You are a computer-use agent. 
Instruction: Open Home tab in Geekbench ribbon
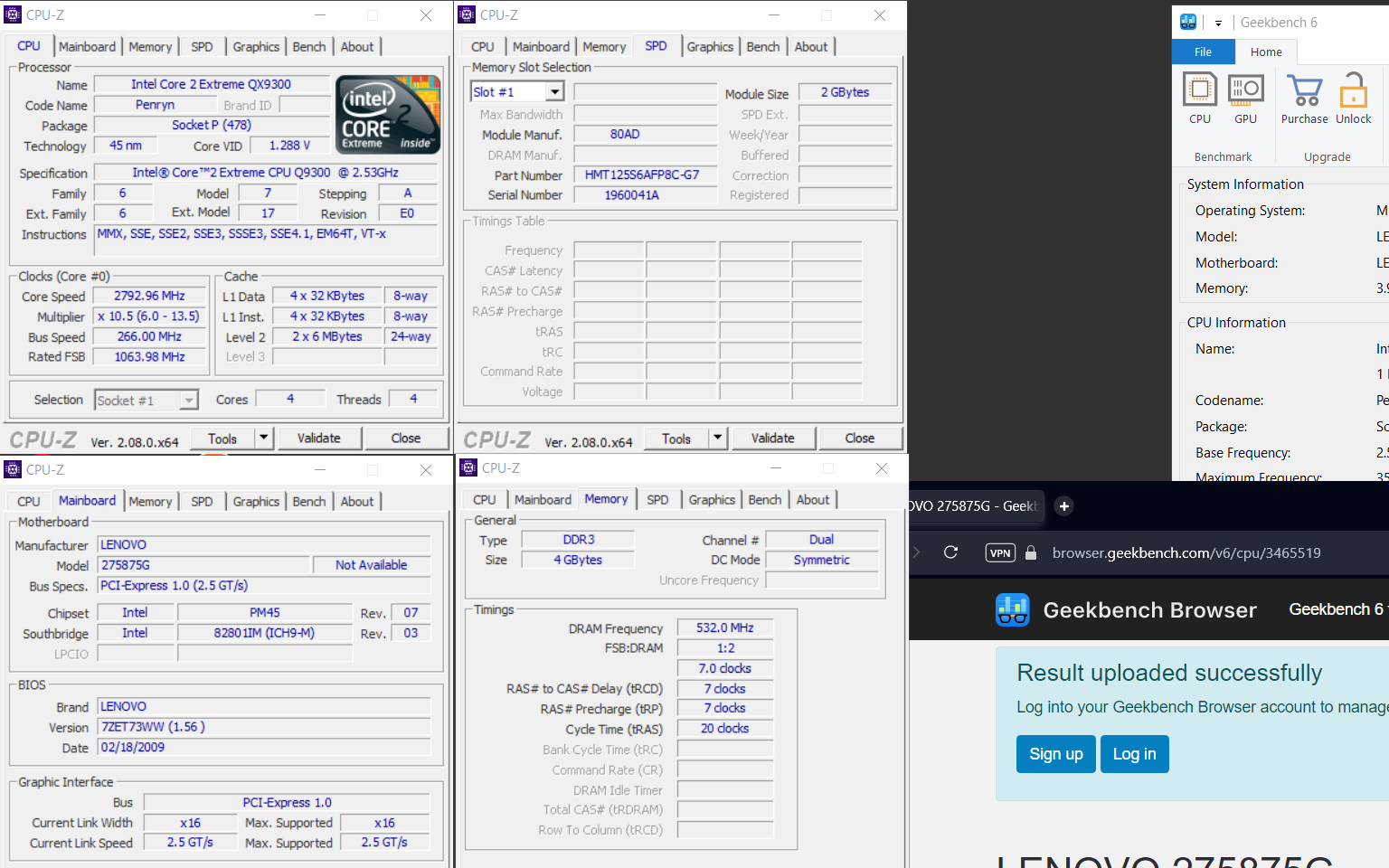[1266, 52]
